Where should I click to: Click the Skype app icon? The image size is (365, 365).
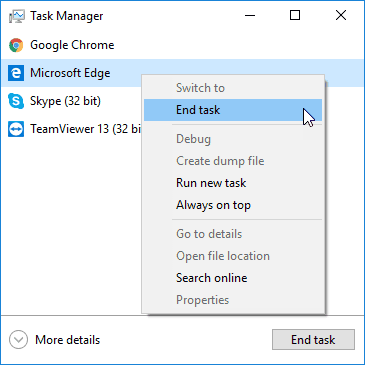click(16, 101)
